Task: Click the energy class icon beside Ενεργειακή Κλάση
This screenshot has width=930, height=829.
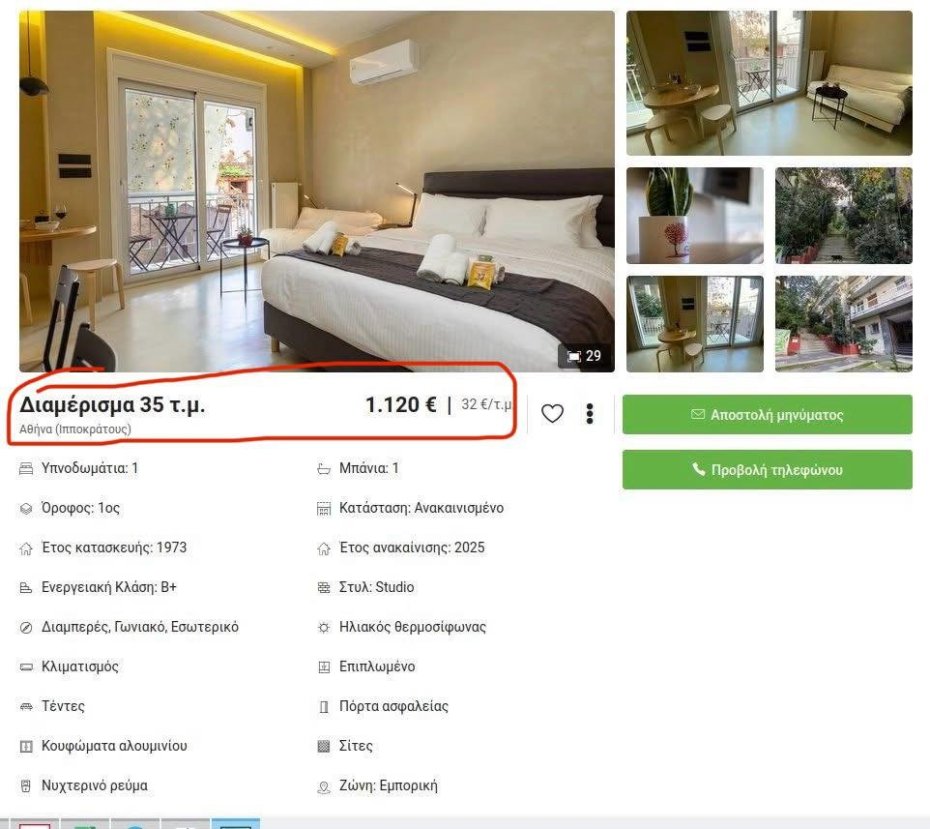Action: (26, 588)
